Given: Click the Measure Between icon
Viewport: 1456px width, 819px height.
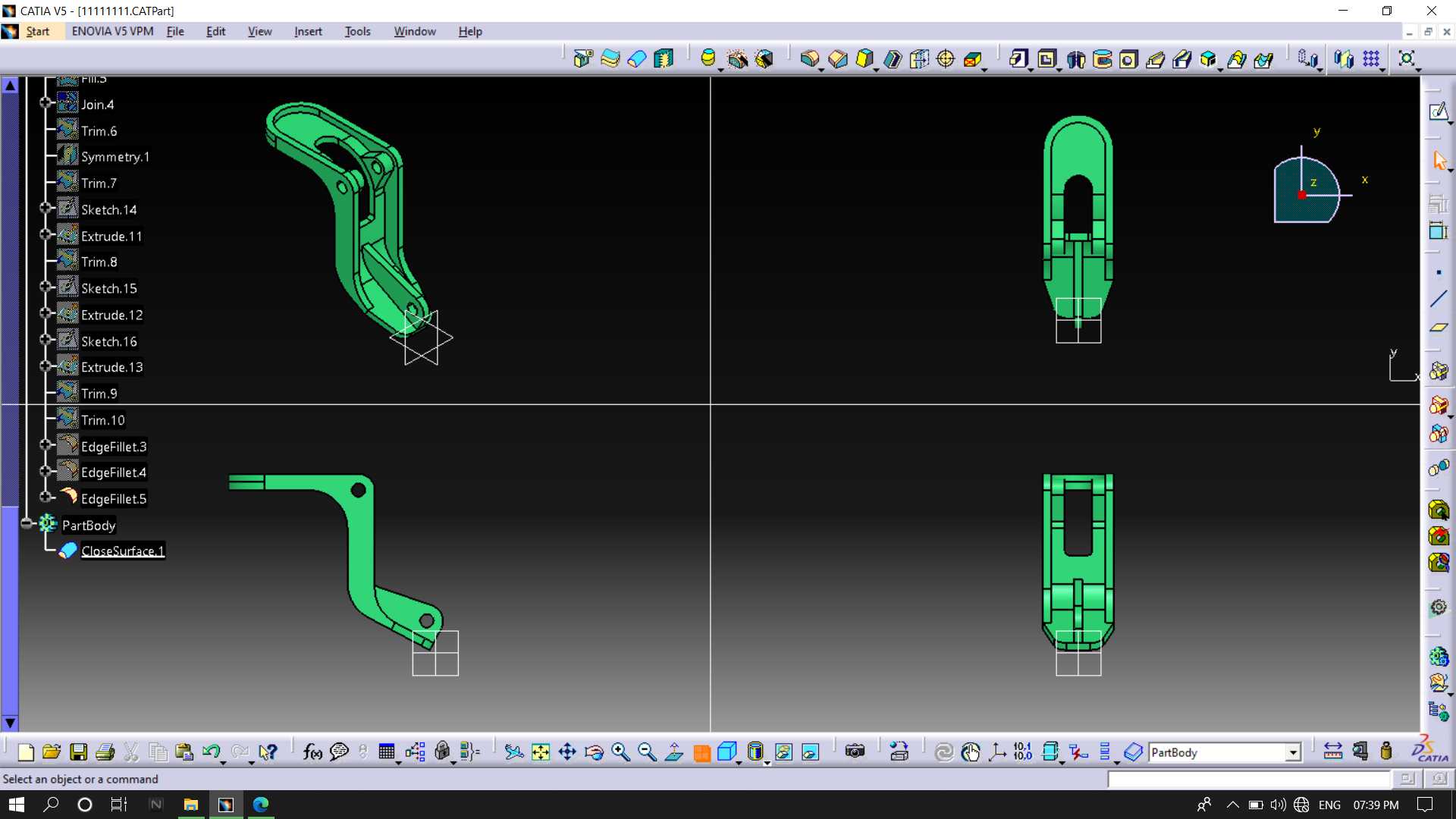Looking at the screenshot, I should pos(1332,752).
